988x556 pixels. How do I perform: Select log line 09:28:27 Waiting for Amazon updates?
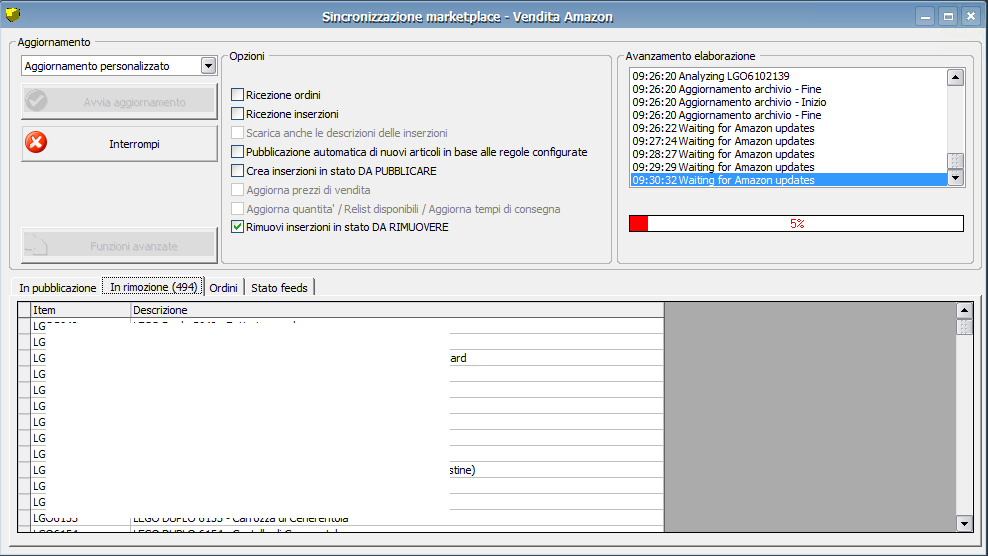[789, 154]
